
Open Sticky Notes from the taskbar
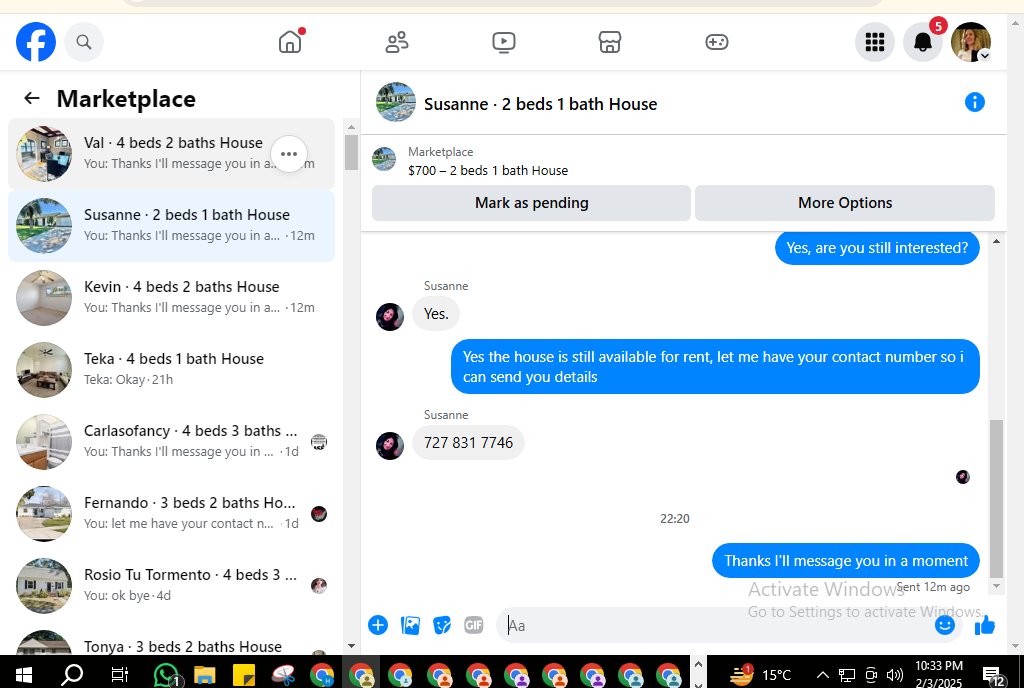[x=244, y=674]
